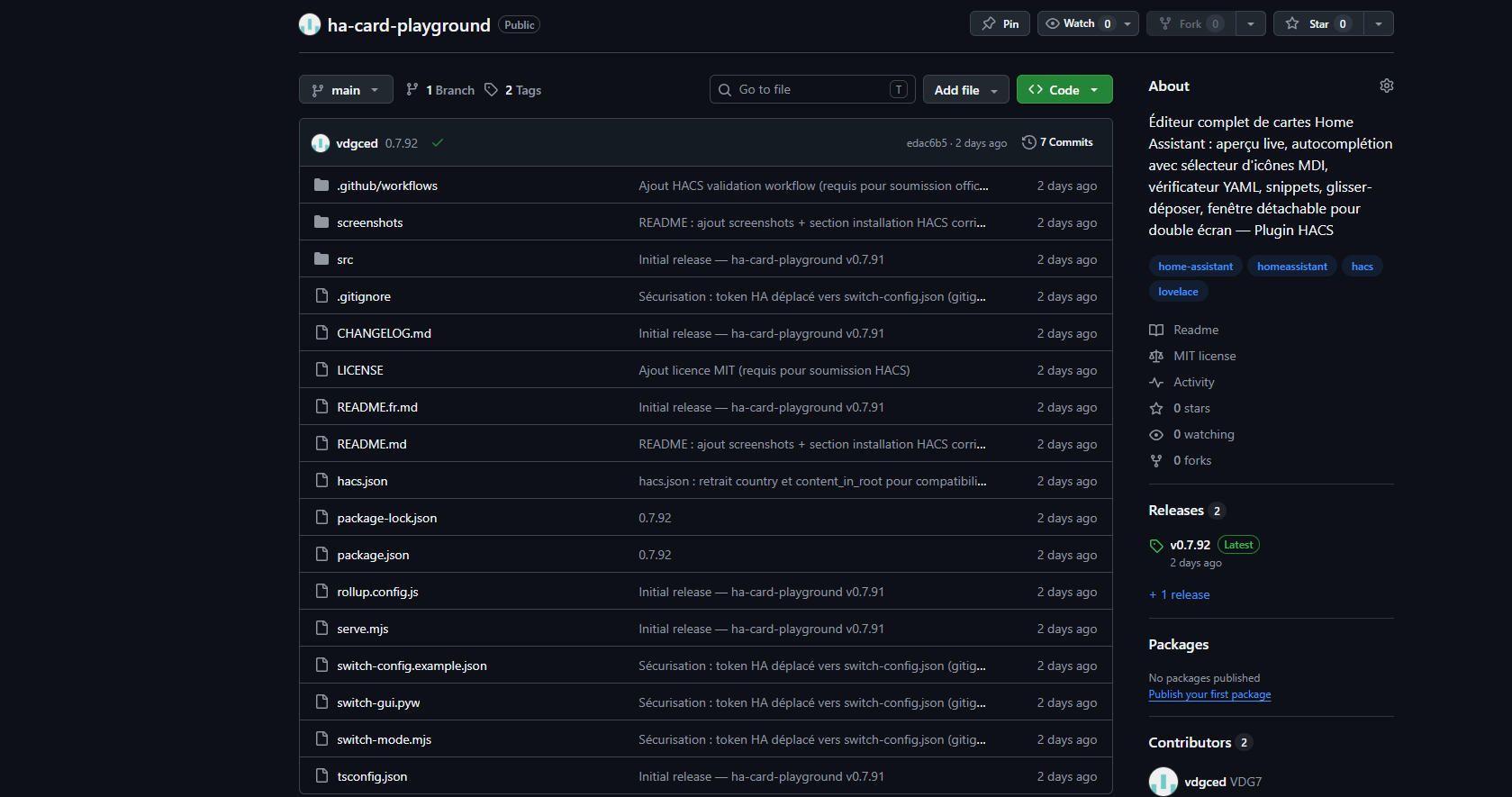
Task: Click the vdgced avatar in commit header
Action: (x=321, y=143)
